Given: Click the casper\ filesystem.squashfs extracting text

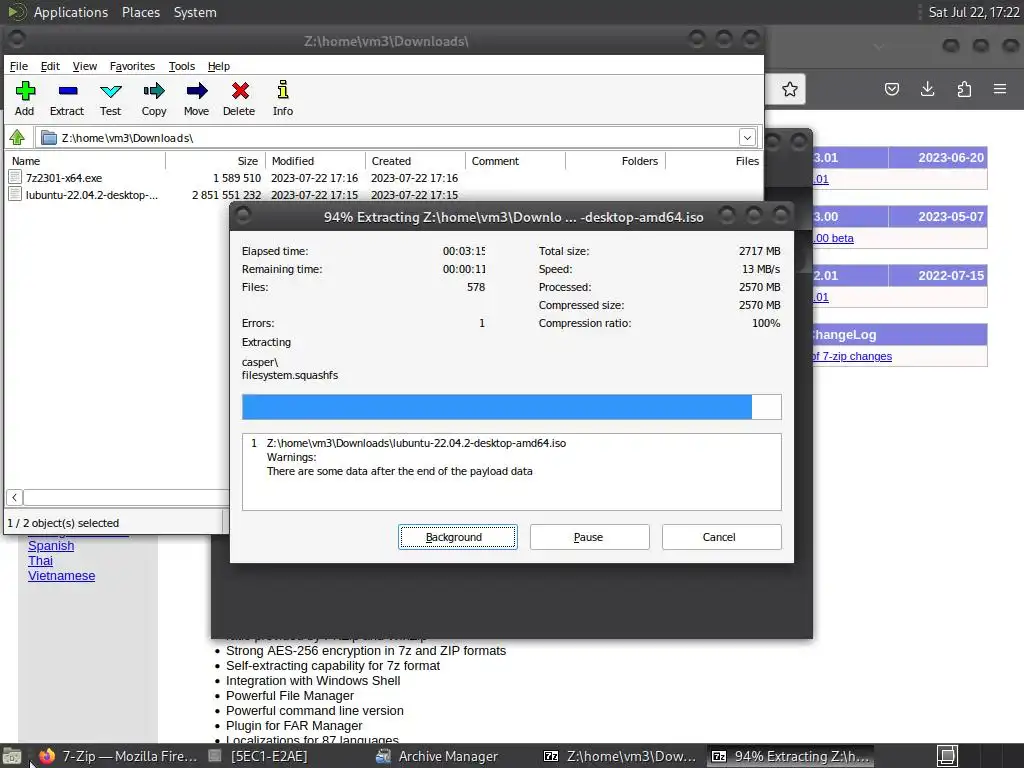Looking at the screenshot, I should tap(290, 368).
